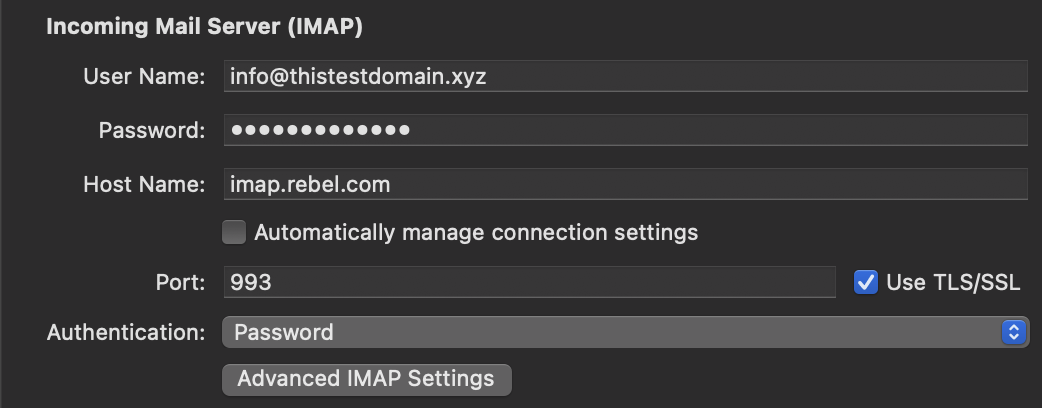Viewport: 1042px width, 408px height.
Task: Click the 'User Name:' label
Action: [x=144, y=76]
